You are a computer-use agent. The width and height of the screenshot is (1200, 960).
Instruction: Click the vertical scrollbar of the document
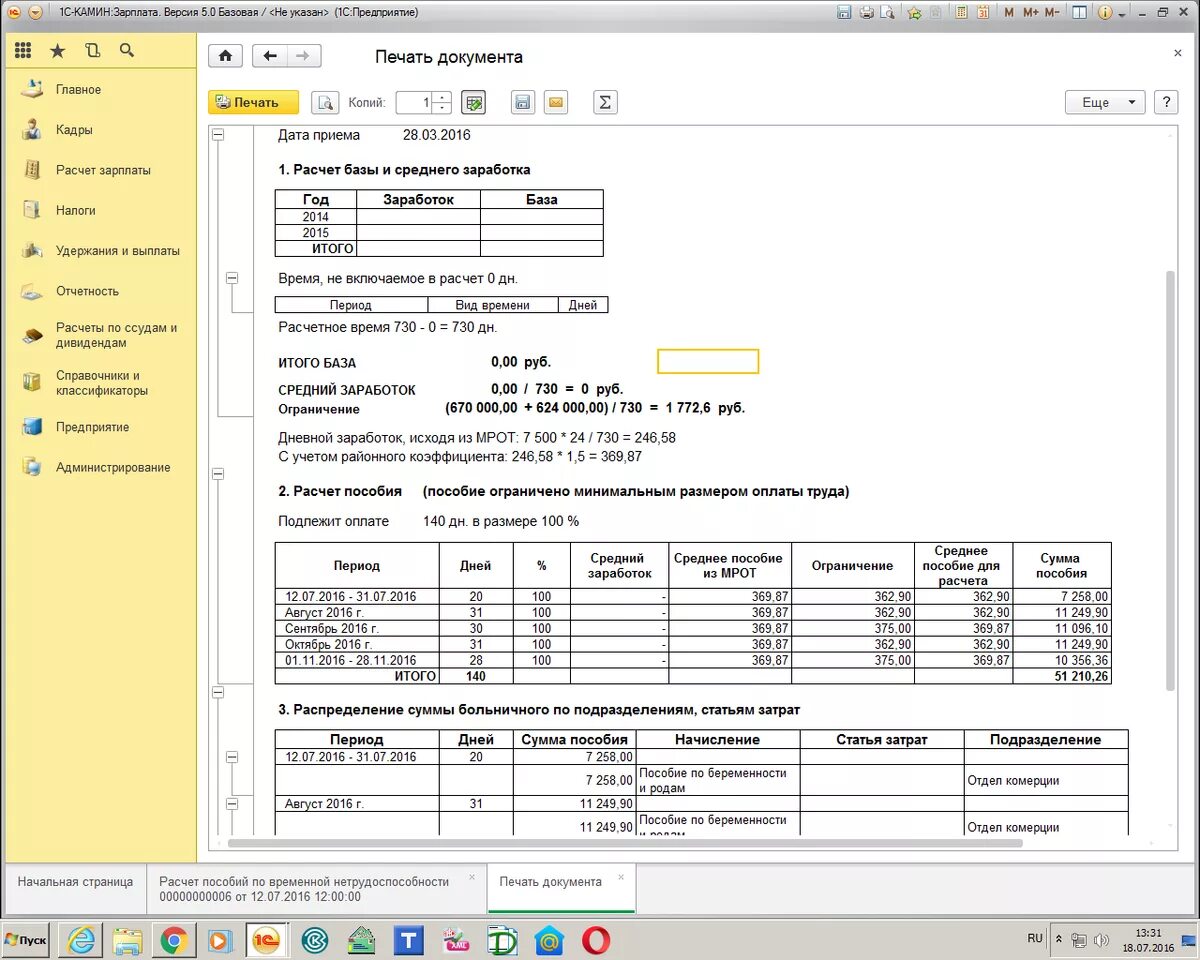click(1171, 480)
